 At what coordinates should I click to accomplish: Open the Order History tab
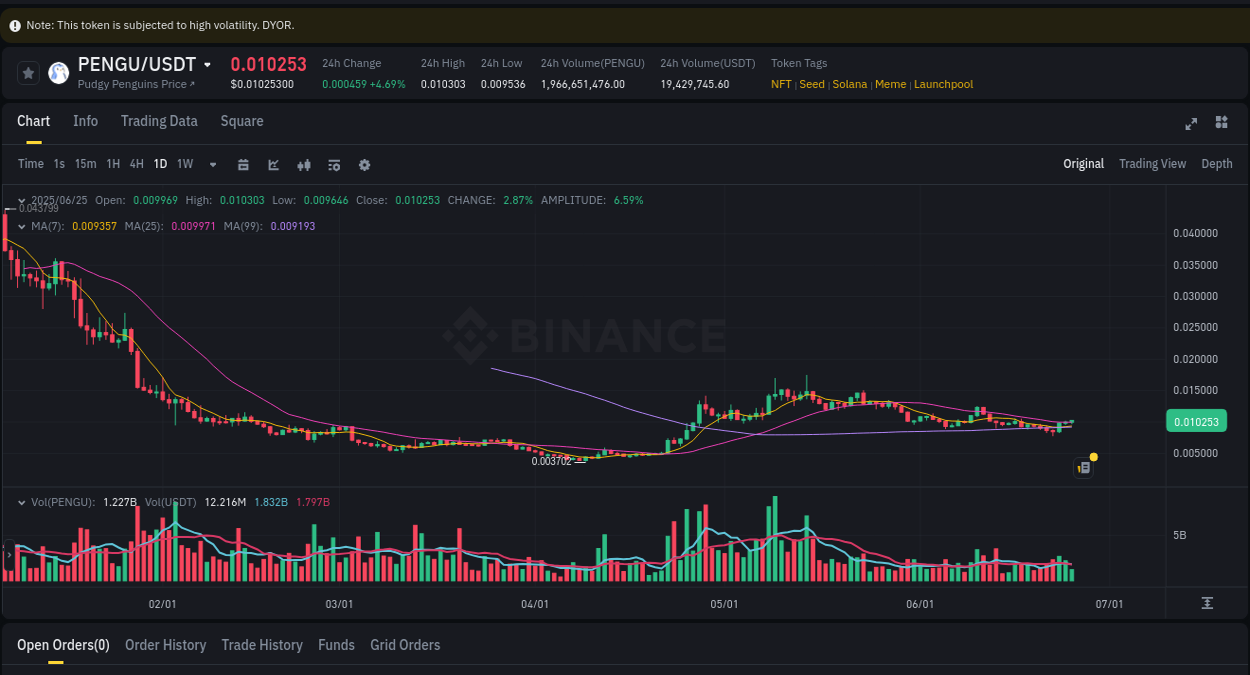coord(165,645)
